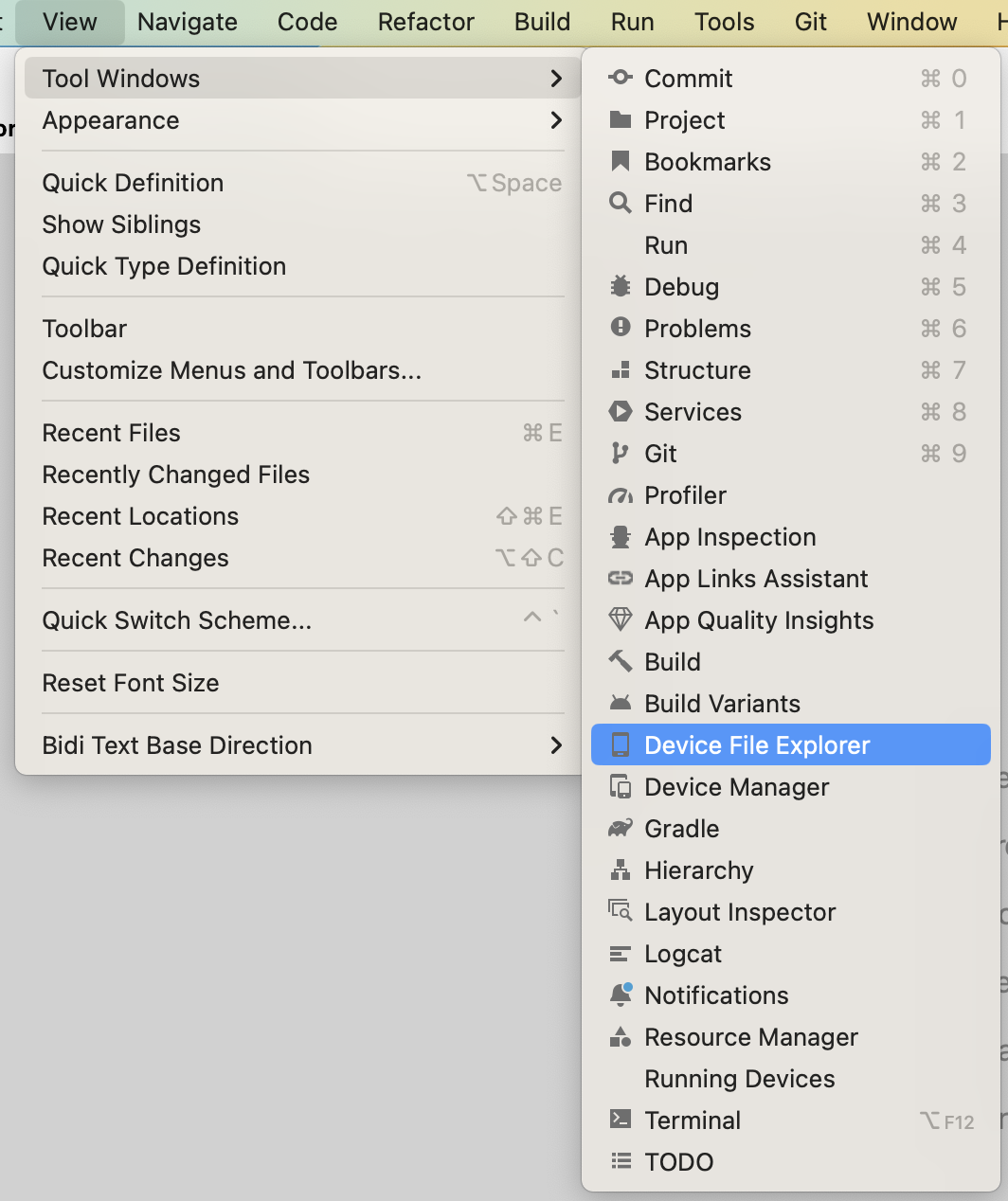
Task: Open the Bidi Text Base Direction submenu
Action: click(x=556, y=745)
